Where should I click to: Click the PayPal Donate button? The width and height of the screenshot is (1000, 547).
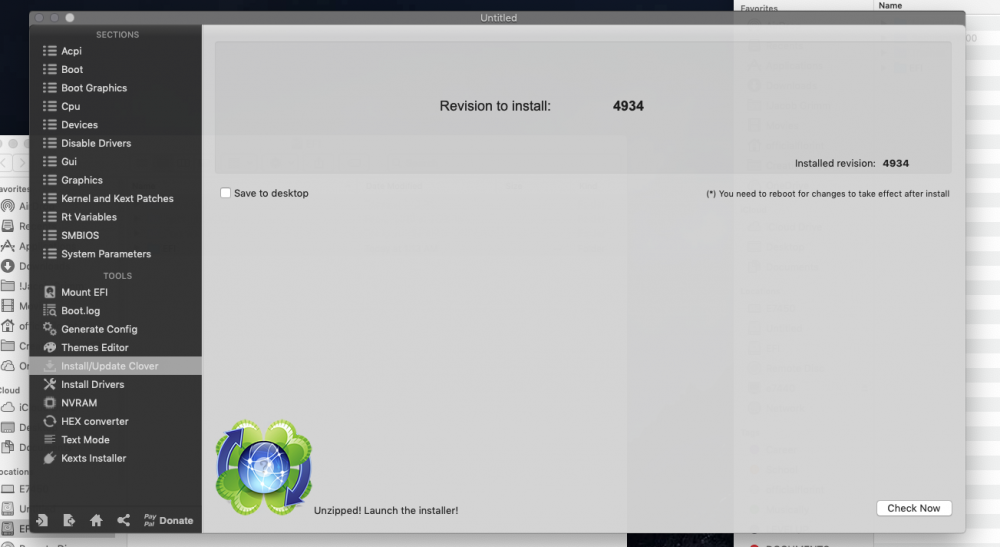pos(168,520)
